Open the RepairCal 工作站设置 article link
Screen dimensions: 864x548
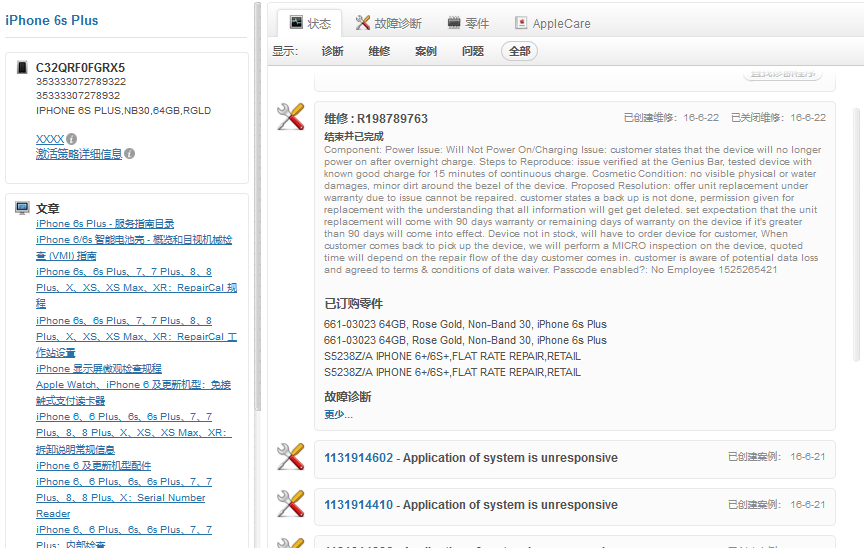[x=136, y=337]
